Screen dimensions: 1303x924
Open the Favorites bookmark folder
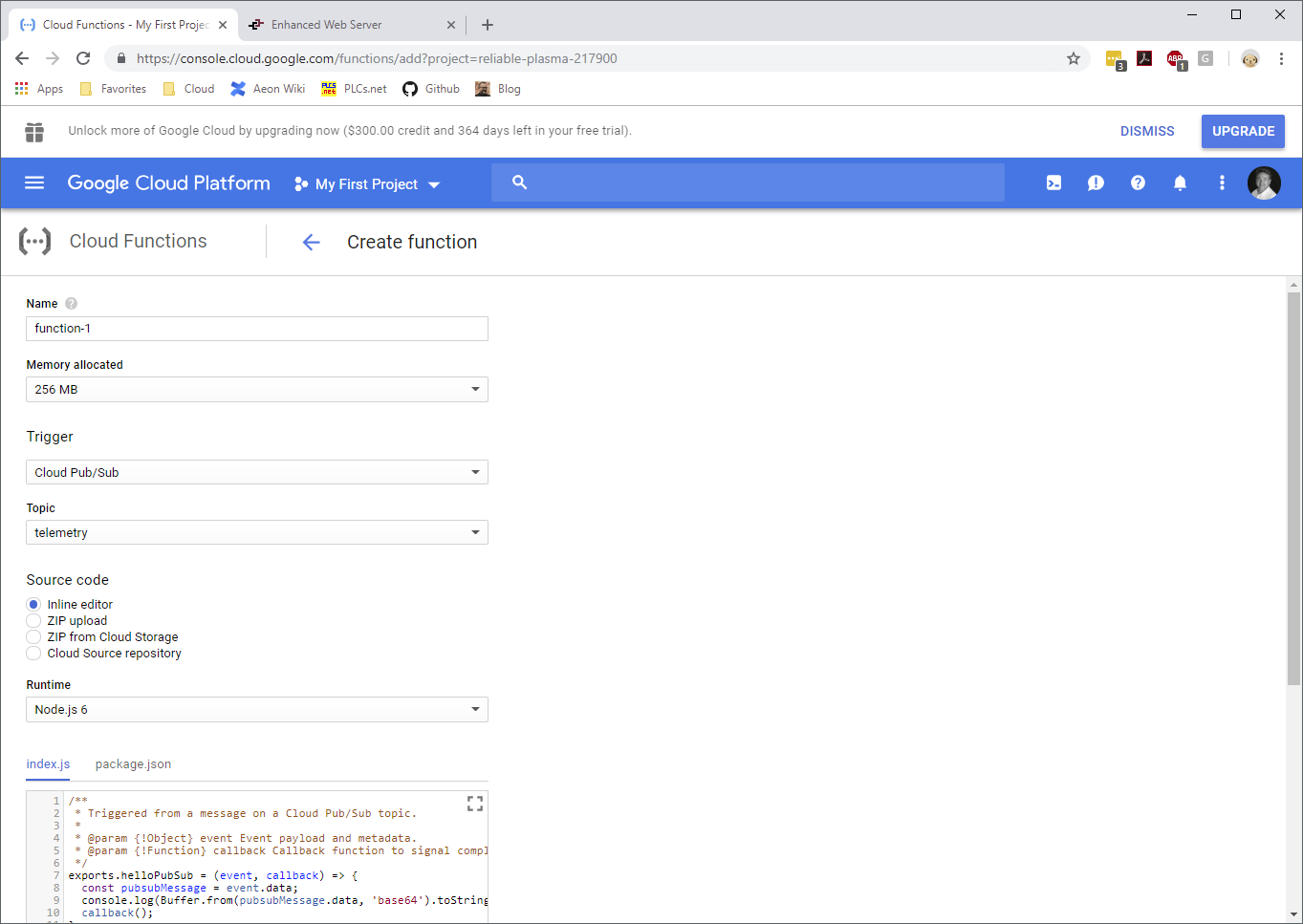(113, 89)
